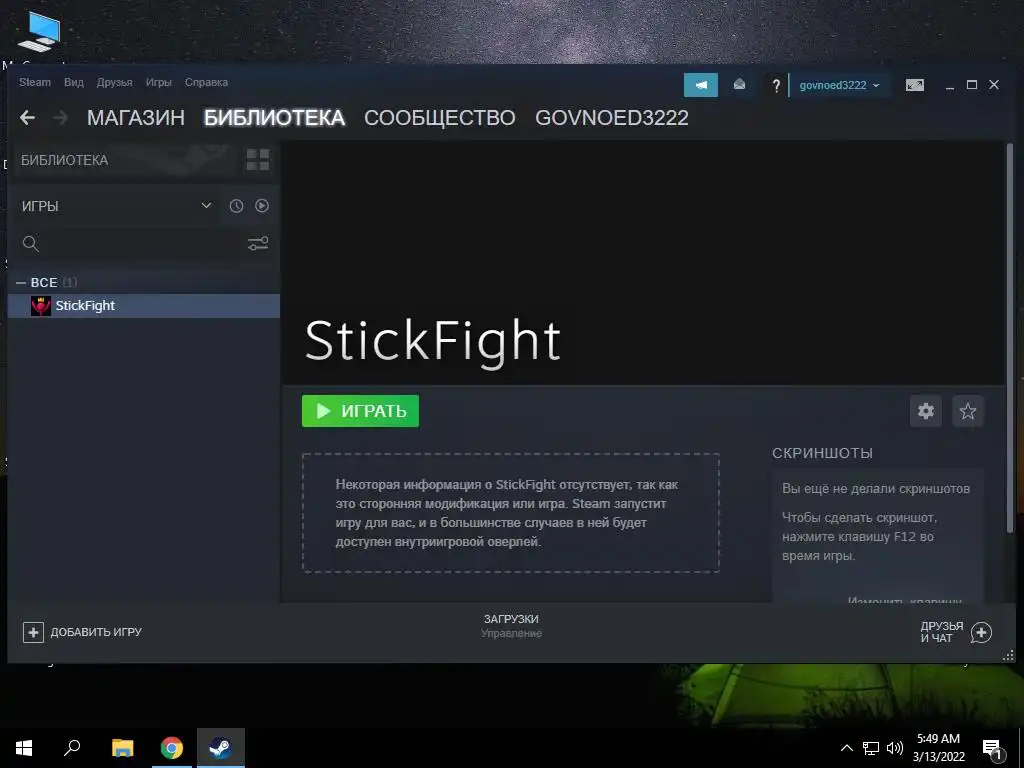This screenshot has width=1024, height=768.
Task: Click the Steam taskbar icon
Action: click(x=221, y=748)
